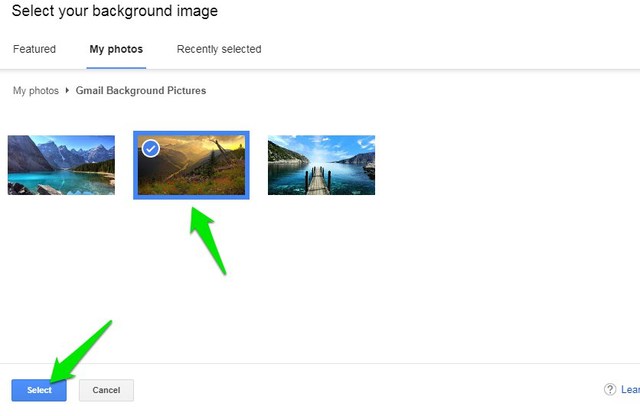This screenshot has width=640, height=416.
Task: Pick the wooden pier lake photo
Action: pos(321,165)
